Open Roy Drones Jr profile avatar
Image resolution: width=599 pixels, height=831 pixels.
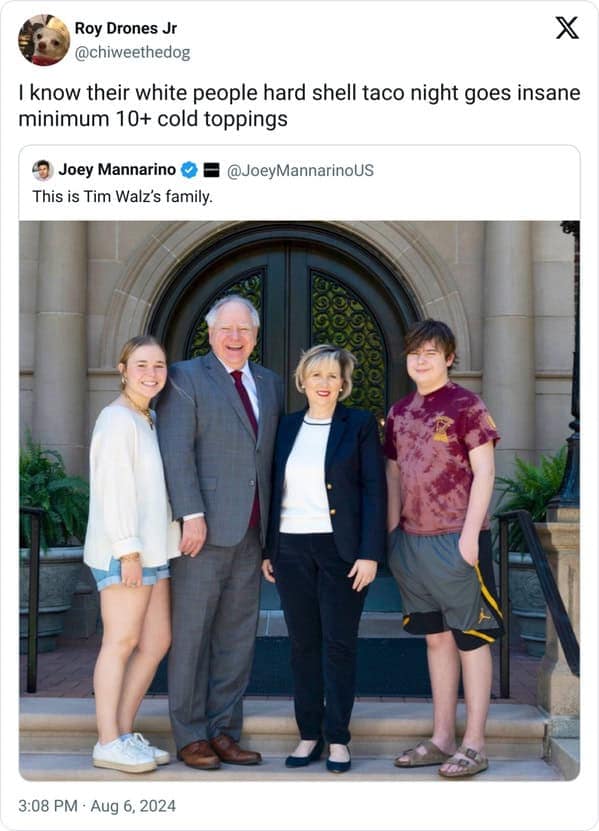tap(44, 40)
